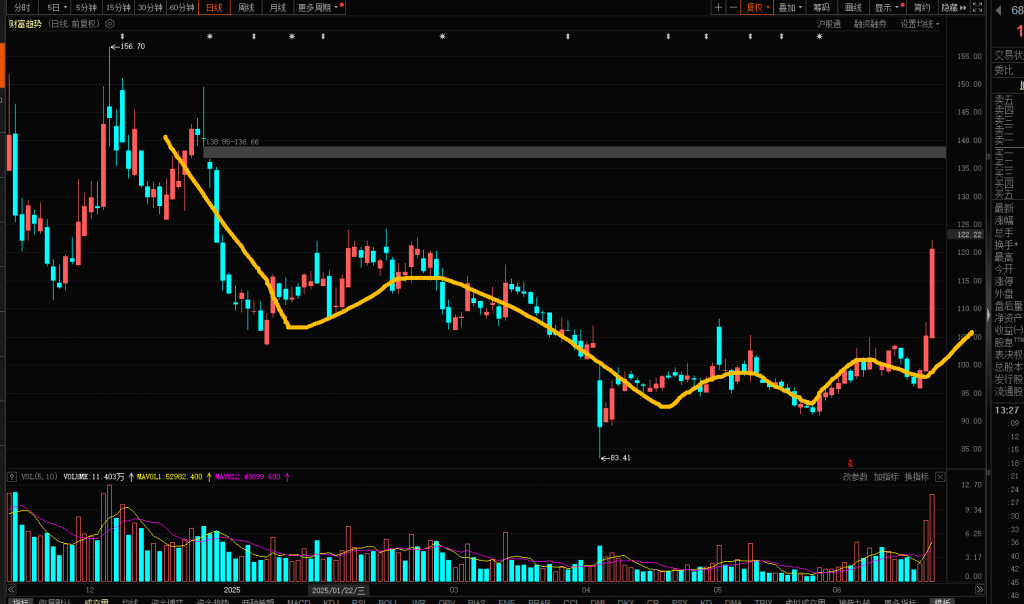Jump to latest data with right double-arrow
This screenshot has width=1024, height=604.
point(980,590)
